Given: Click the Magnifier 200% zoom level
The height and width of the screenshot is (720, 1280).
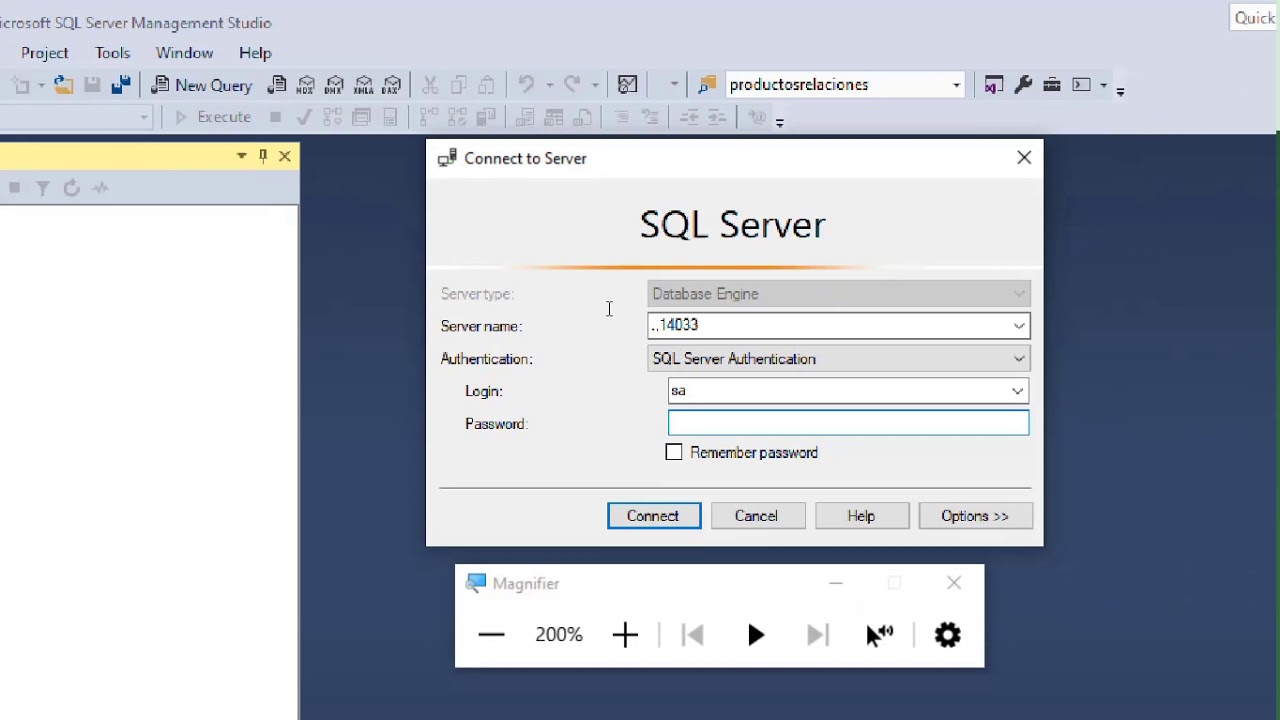Looking at the screenshot, I should pos(558,635).
